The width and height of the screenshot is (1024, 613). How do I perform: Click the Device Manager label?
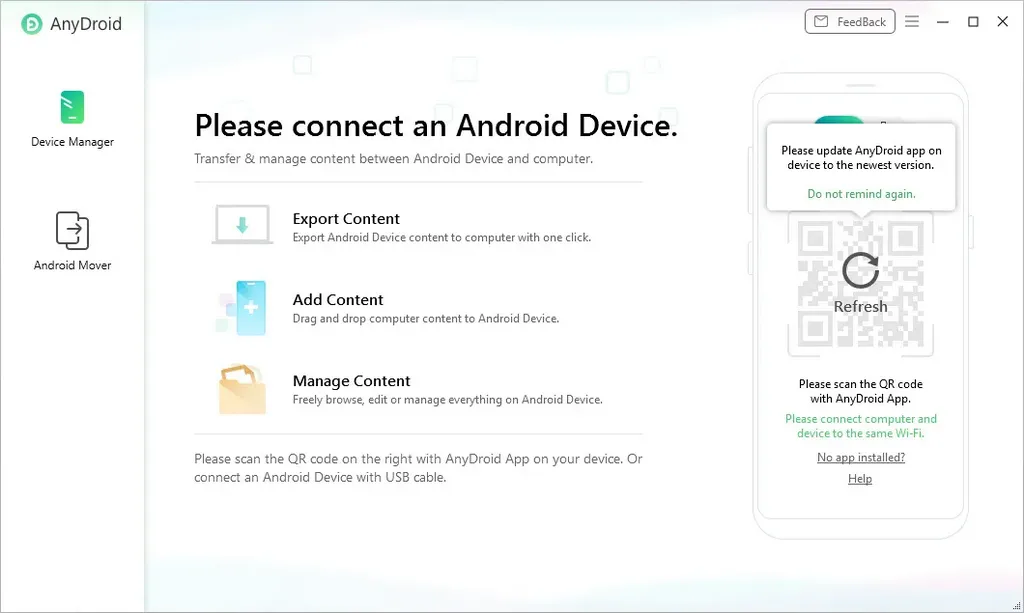click(72, 142)
